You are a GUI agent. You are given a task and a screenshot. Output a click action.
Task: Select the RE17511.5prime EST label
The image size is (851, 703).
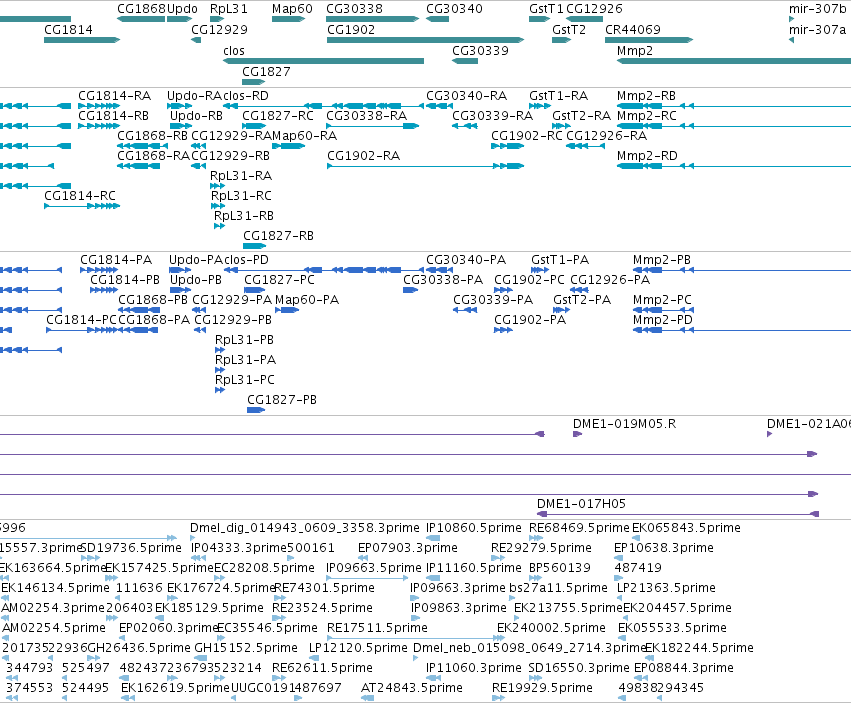click(377, 628)
